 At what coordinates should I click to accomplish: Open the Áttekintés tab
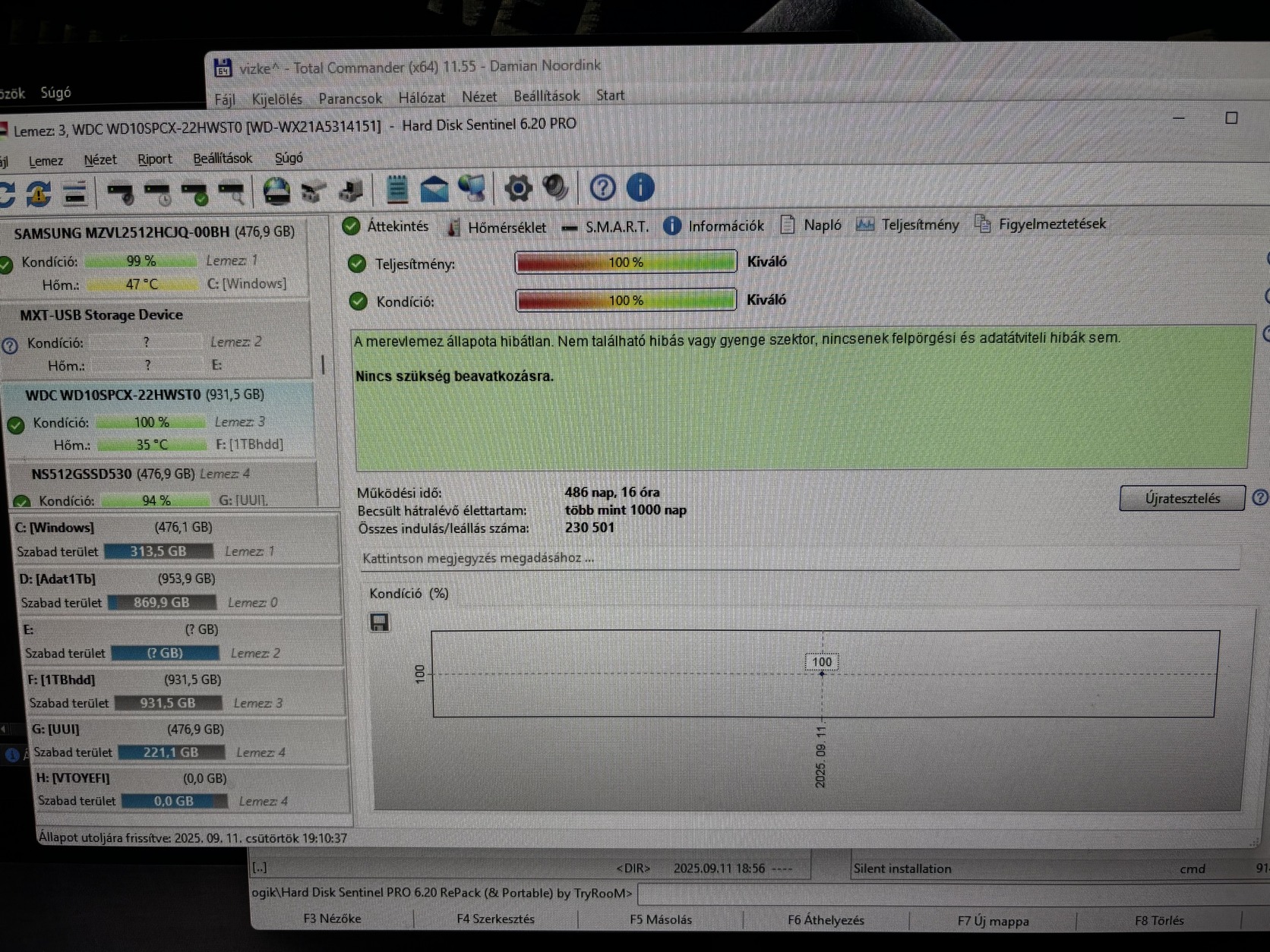386,226
